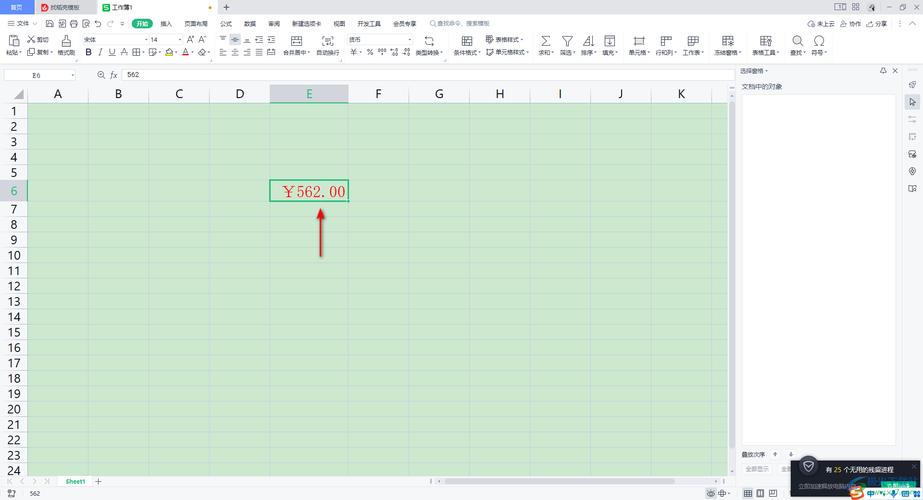
Task: Open the cell borders dropdown arrow
Action: pos(143,52)
